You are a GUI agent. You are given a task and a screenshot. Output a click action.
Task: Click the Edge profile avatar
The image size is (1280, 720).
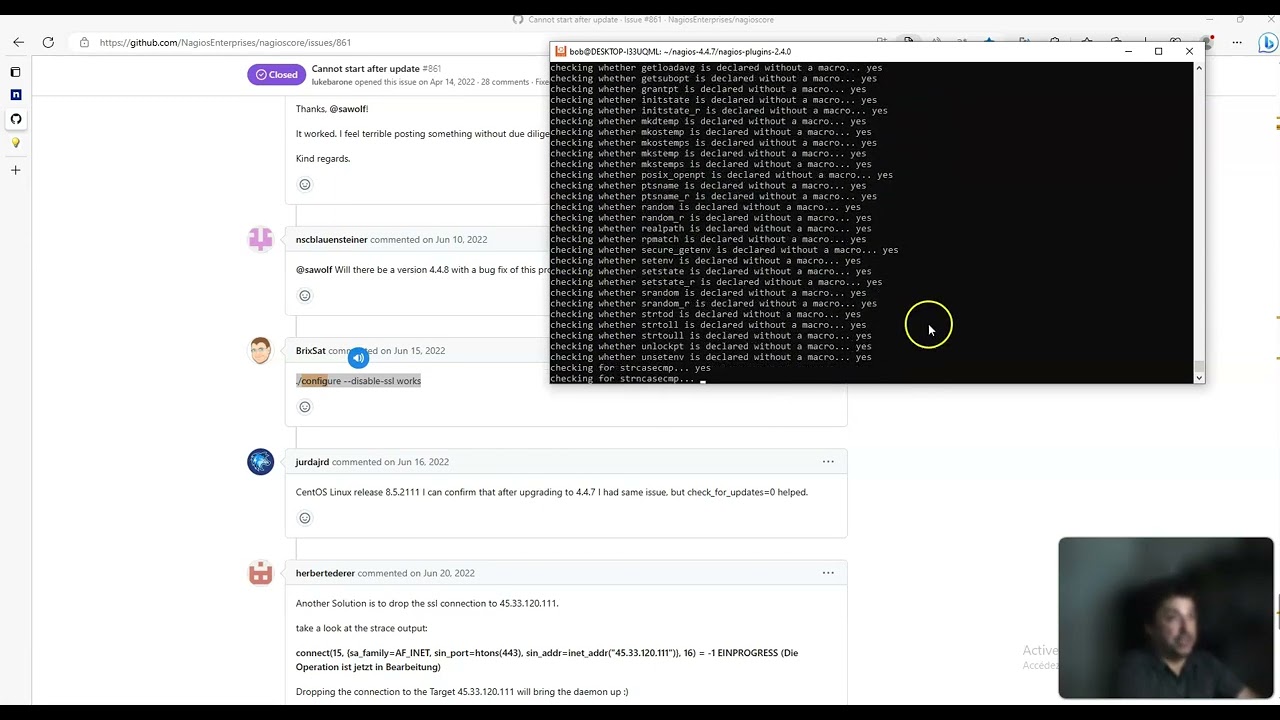click(1209, 43)
